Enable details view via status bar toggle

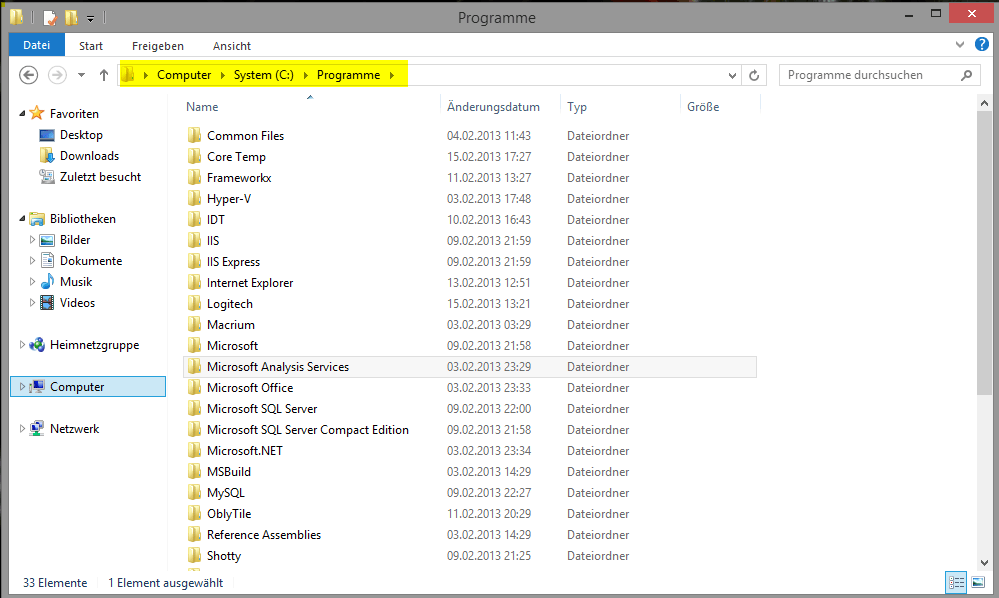pyautogui.click(x=956, y=582)
